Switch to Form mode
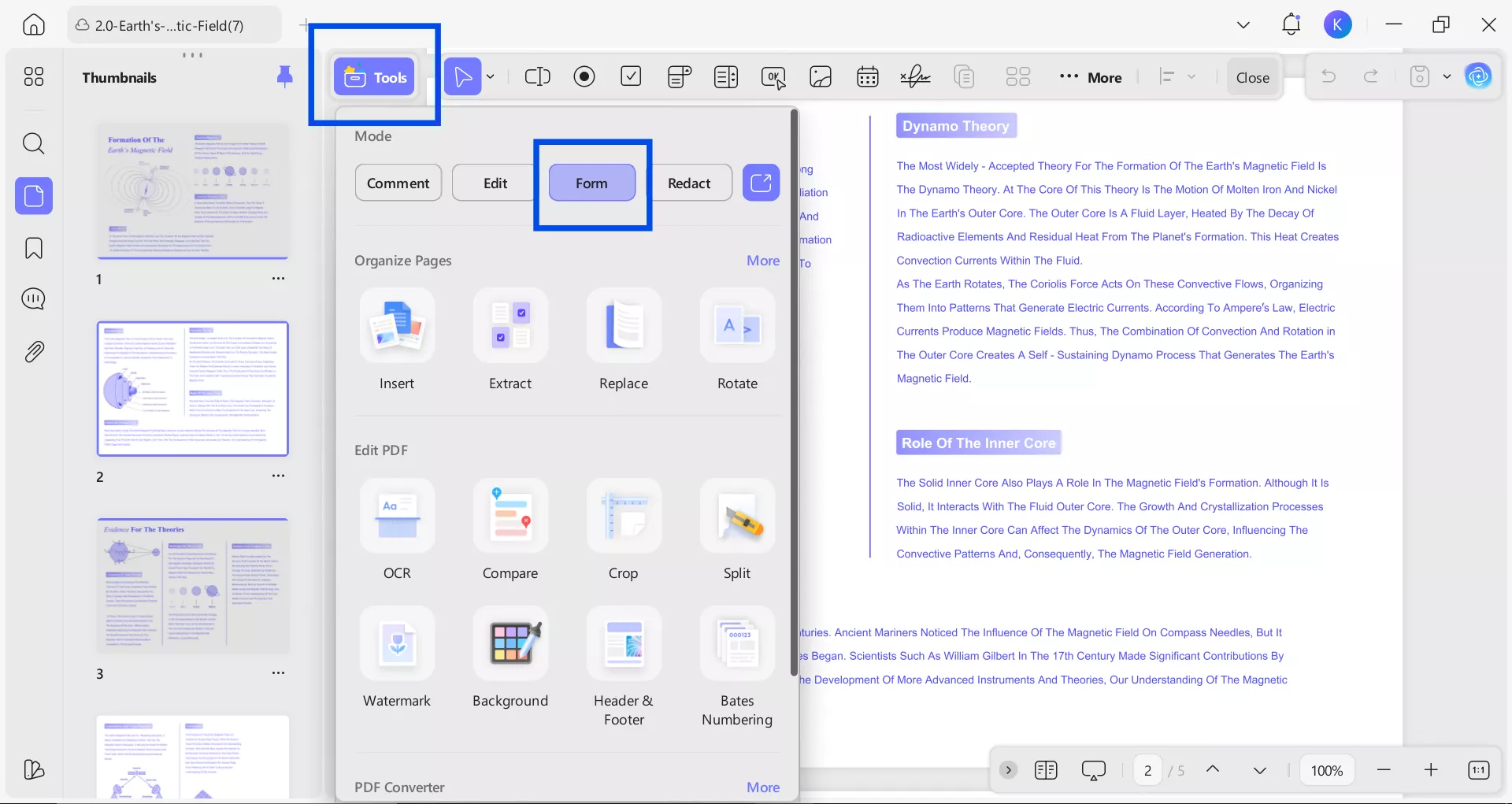This screenshot has width=1512, height=804. pos(592,183)
